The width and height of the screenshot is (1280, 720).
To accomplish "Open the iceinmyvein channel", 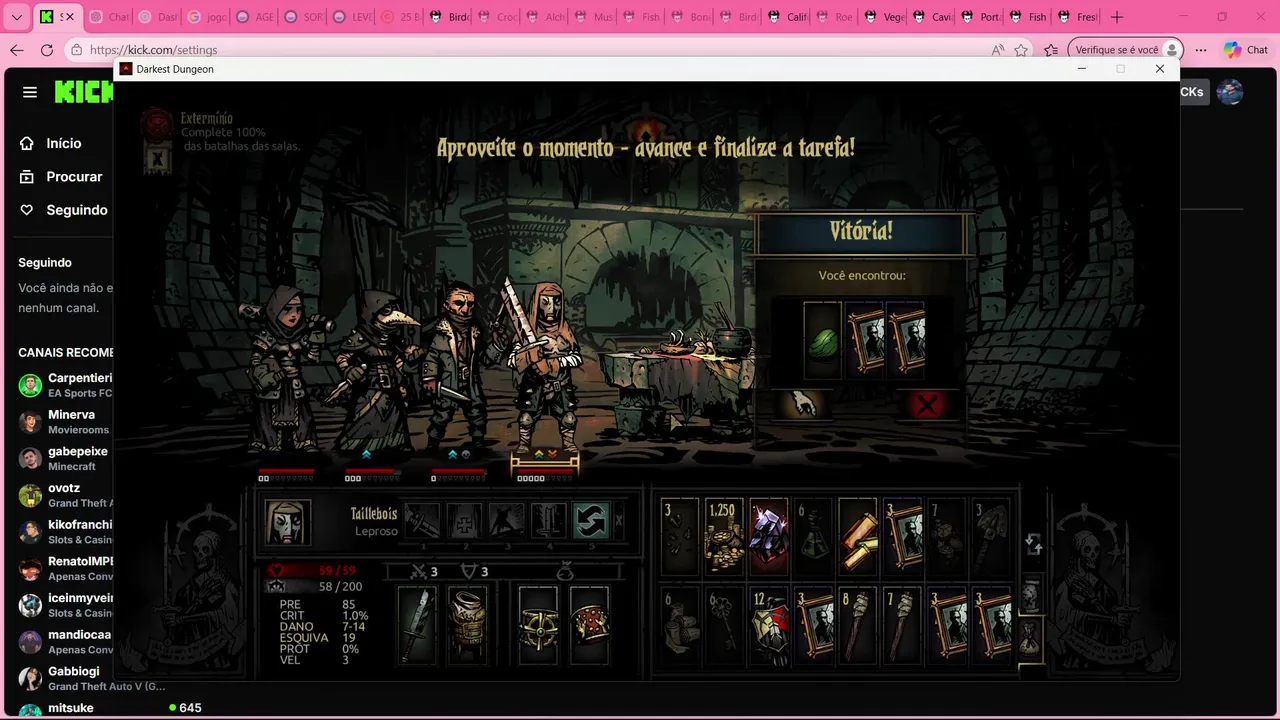I will (x=64, y=605).
